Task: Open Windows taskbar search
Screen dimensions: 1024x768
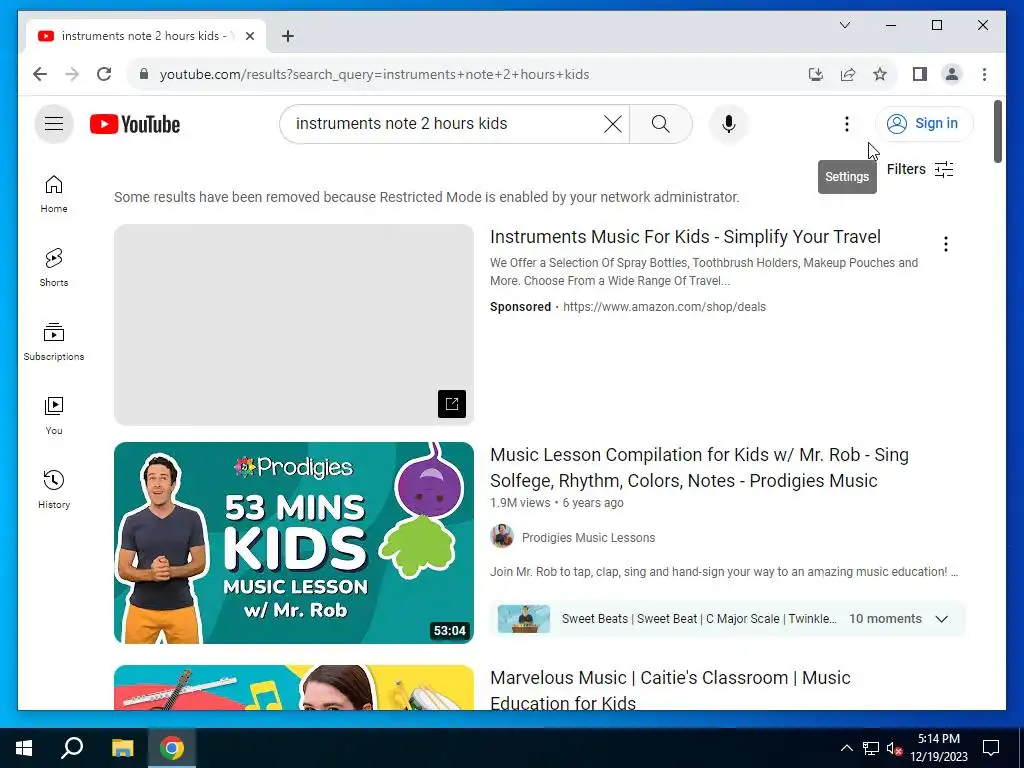Action: click(x=72, y=748)
